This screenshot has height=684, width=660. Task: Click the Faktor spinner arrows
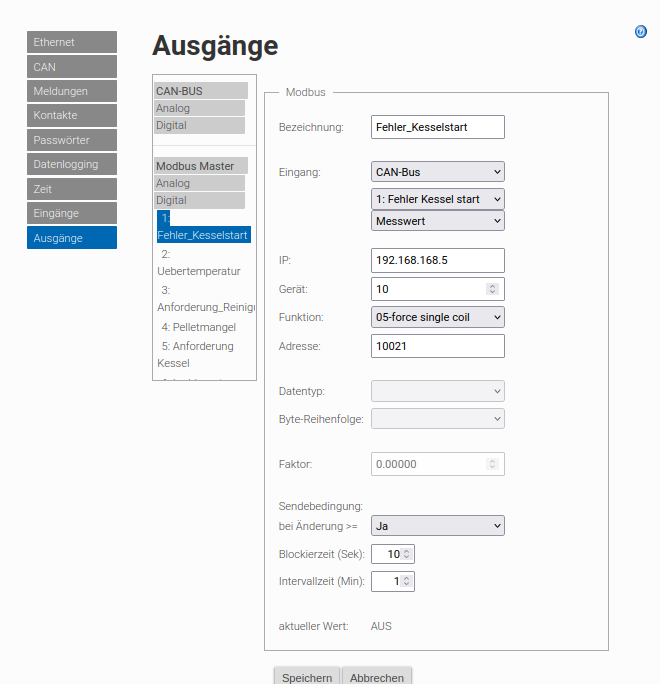click(492, 464)
